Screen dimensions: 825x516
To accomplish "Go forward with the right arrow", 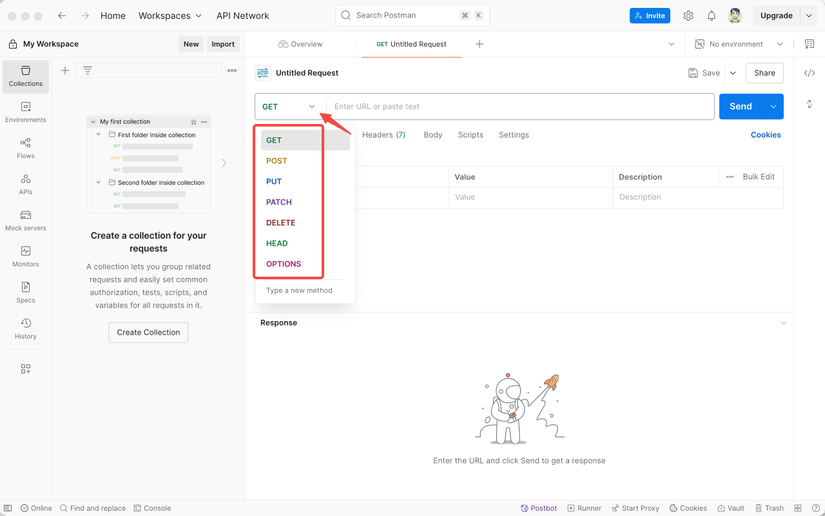I will click(x=85, y=16).
